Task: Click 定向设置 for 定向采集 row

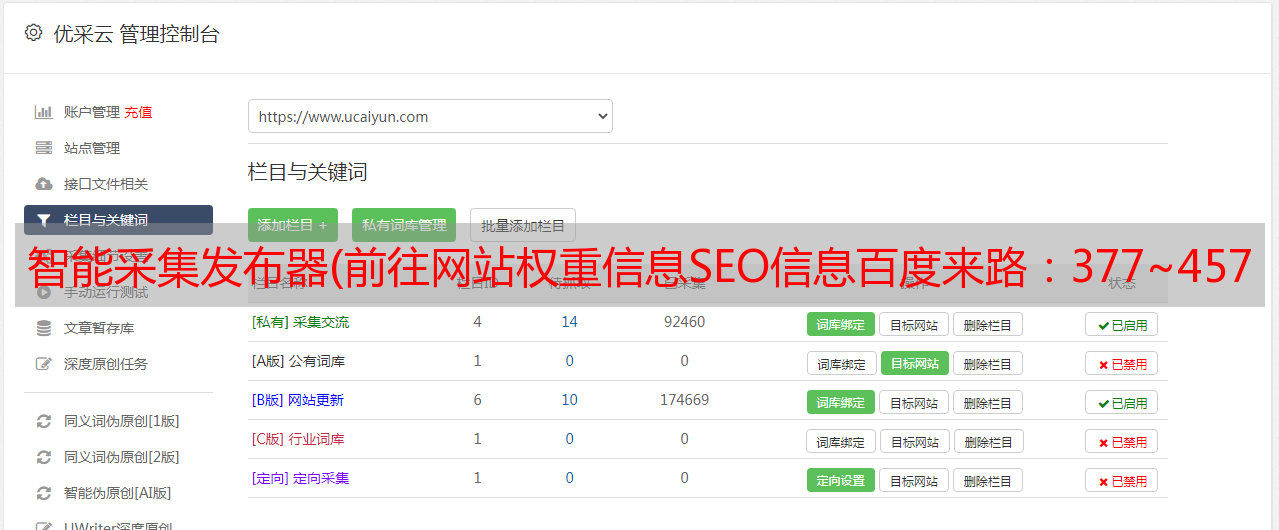Action: 841,480
